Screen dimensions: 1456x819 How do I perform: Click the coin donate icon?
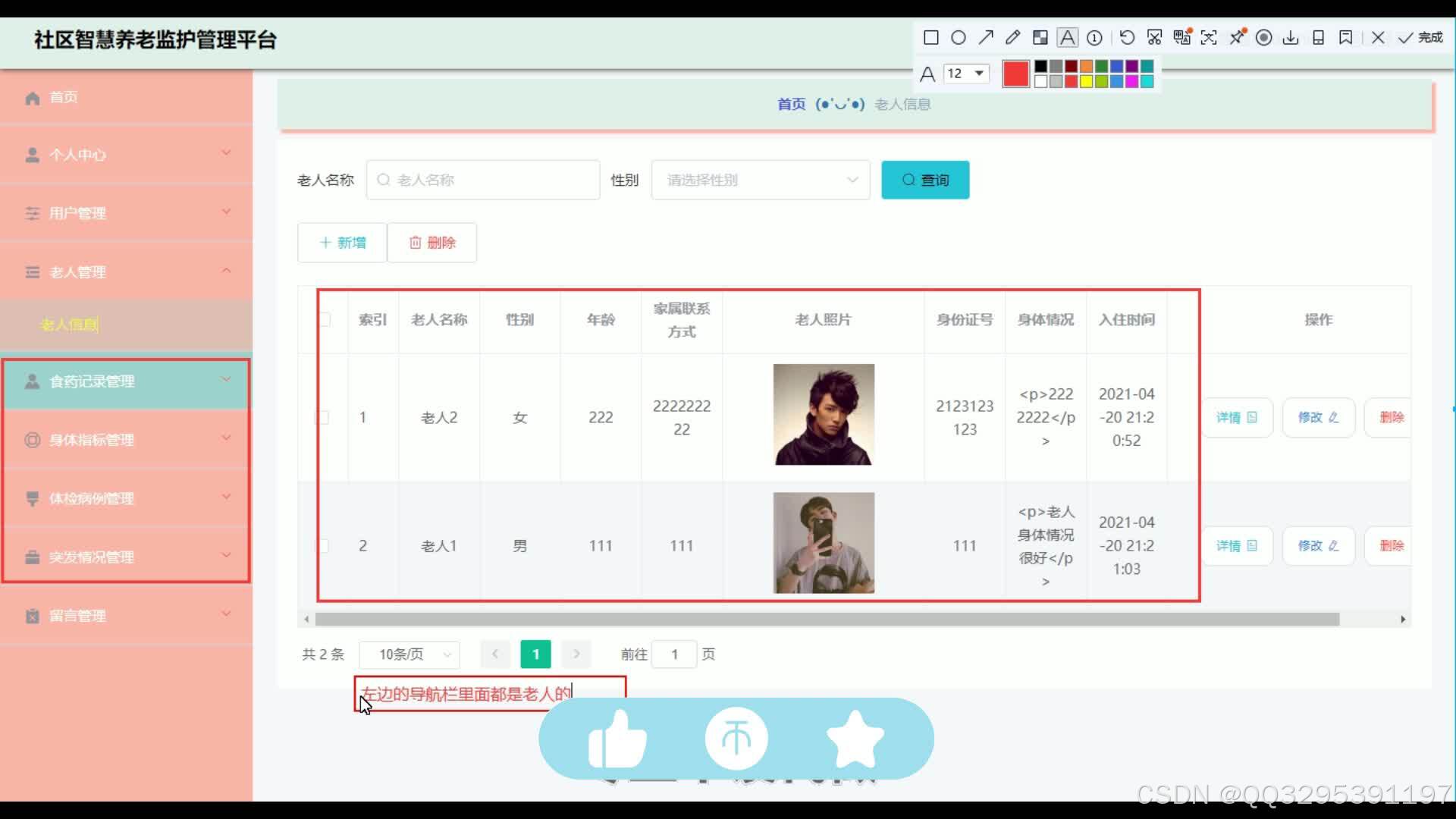point(736,739)
